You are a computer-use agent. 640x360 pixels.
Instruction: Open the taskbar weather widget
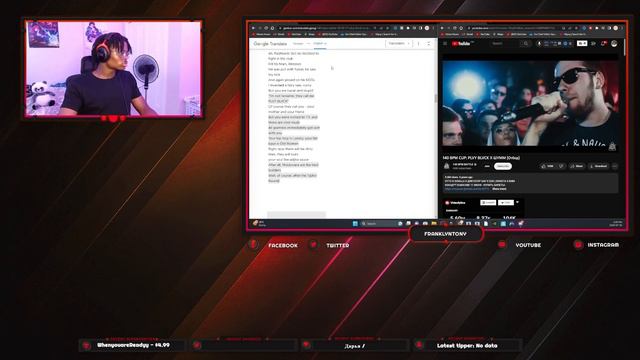click(x=259, y=223)
